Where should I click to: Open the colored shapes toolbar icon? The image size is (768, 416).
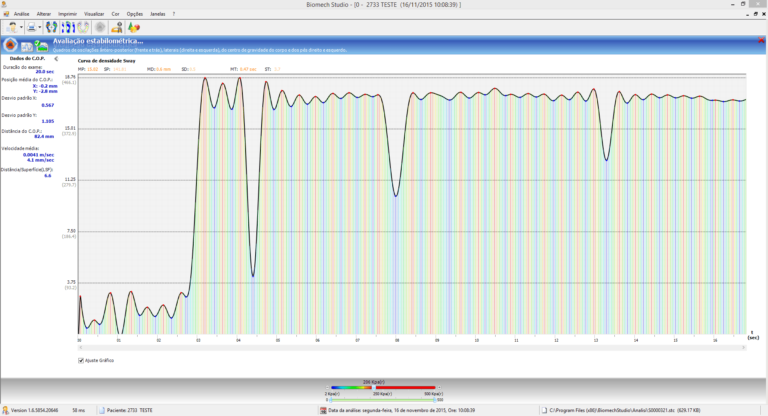click(x=133, y=27)
